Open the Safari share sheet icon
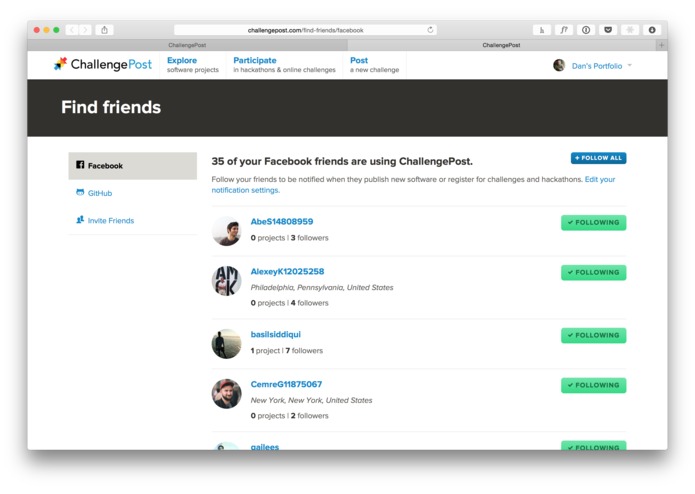 coord(104,30)
